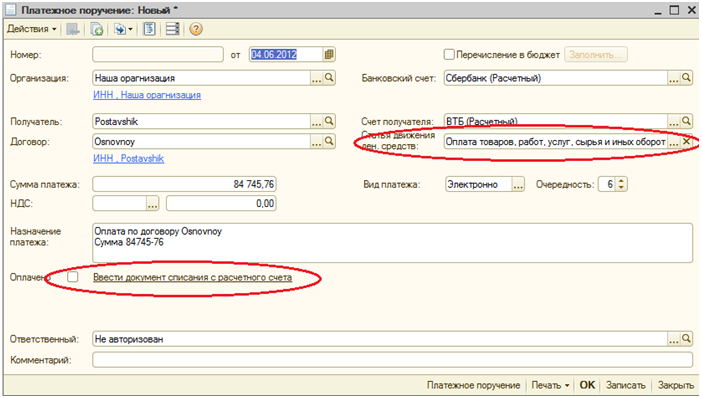Click the Назначение платежа text area
Viewport: 702px width, 398px height.
point(393,243)
